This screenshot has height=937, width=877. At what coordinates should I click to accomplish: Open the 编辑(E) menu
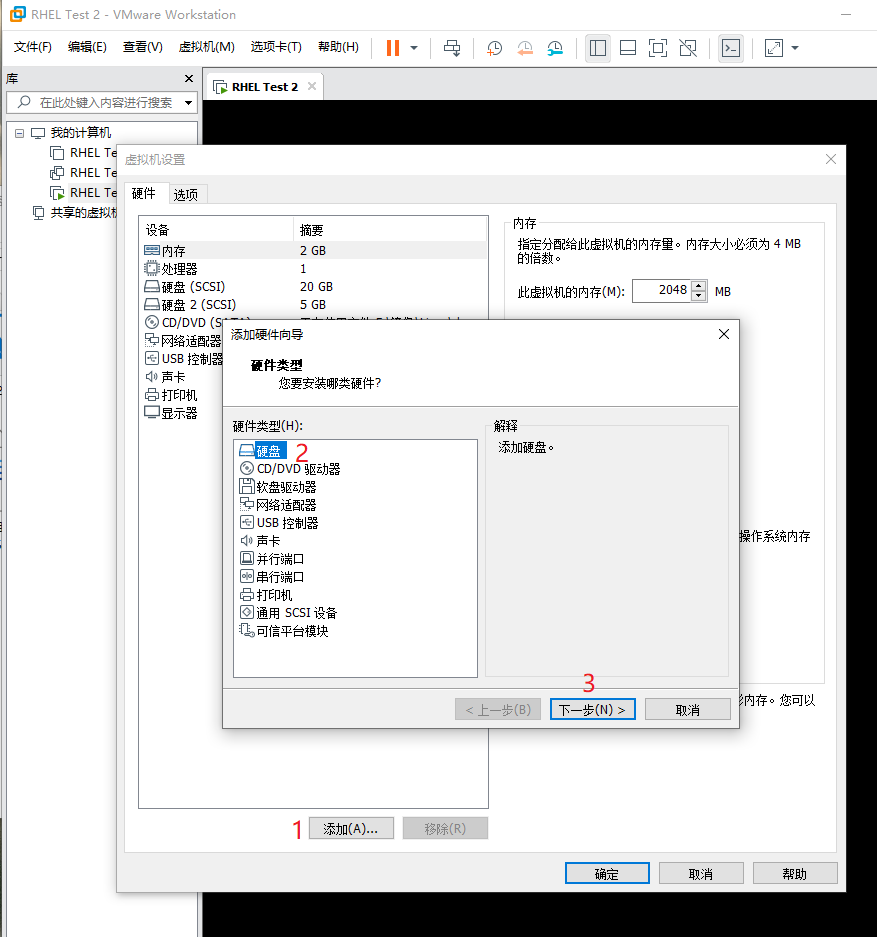[87, 47]
